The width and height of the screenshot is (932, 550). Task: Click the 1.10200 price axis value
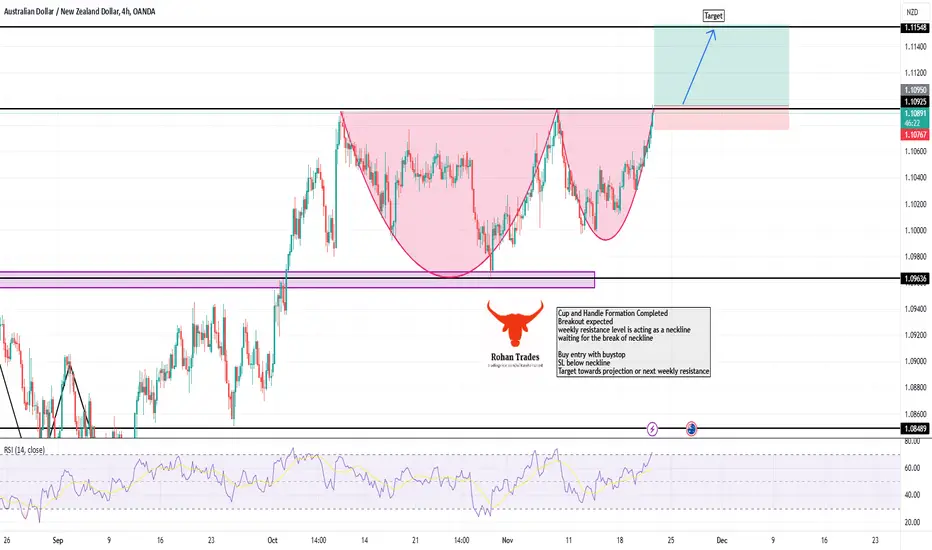coord(915,205)
